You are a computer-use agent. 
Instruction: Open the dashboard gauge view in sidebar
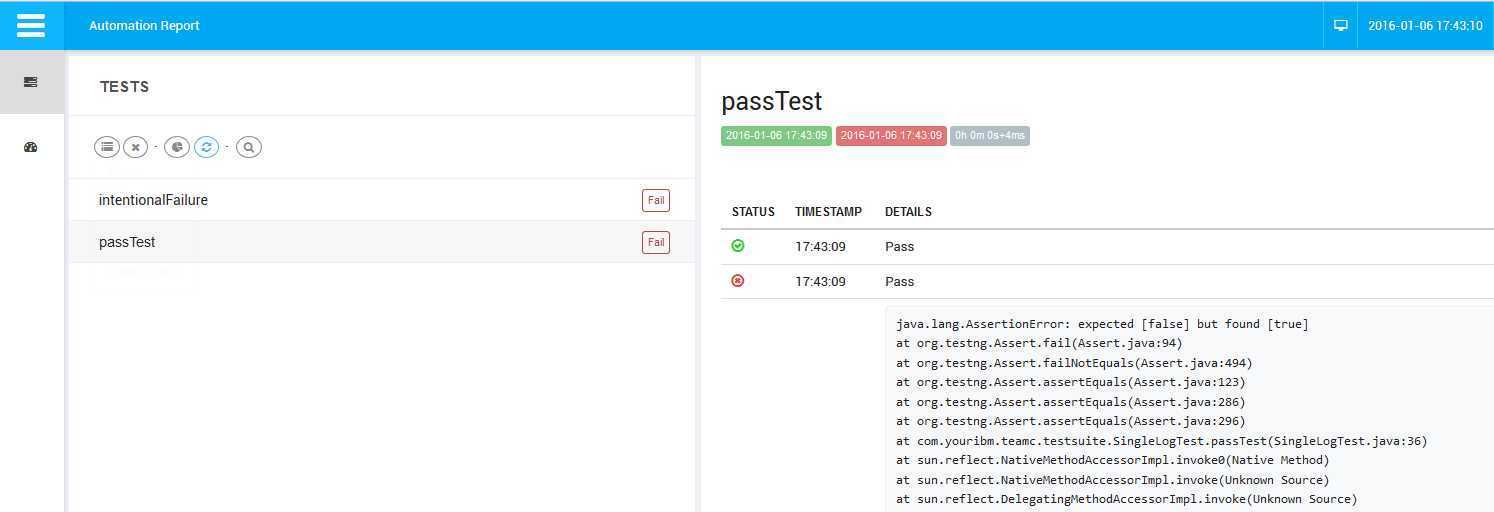click(31, 147)
